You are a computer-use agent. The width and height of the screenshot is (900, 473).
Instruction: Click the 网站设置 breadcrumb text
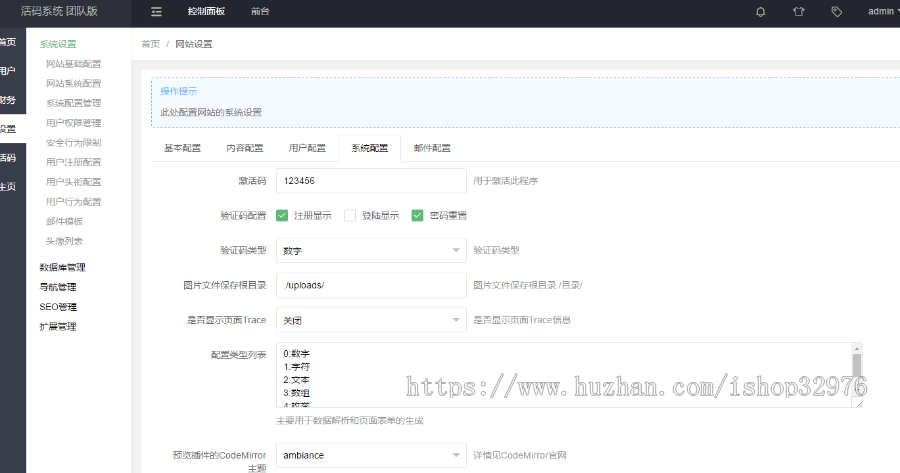193,44
